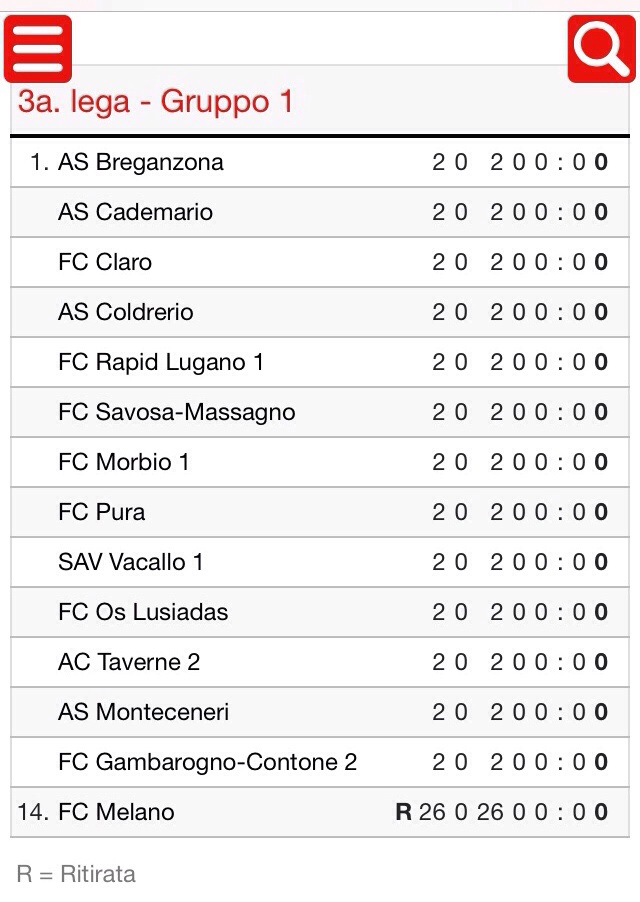
Task: Tap the FC Savosa-Massagno row
Action: (320, 412)
